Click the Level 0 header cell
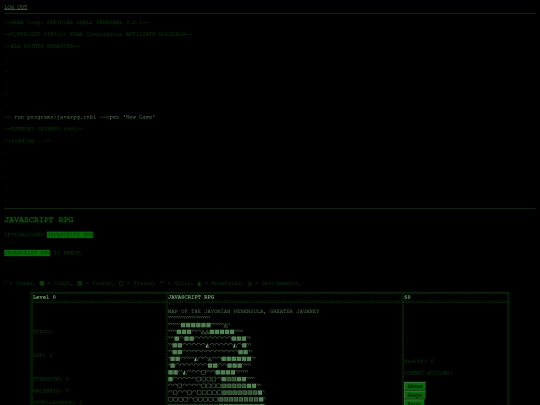The width and height of the screenshot is (540, 405). [x=99, y=297]
